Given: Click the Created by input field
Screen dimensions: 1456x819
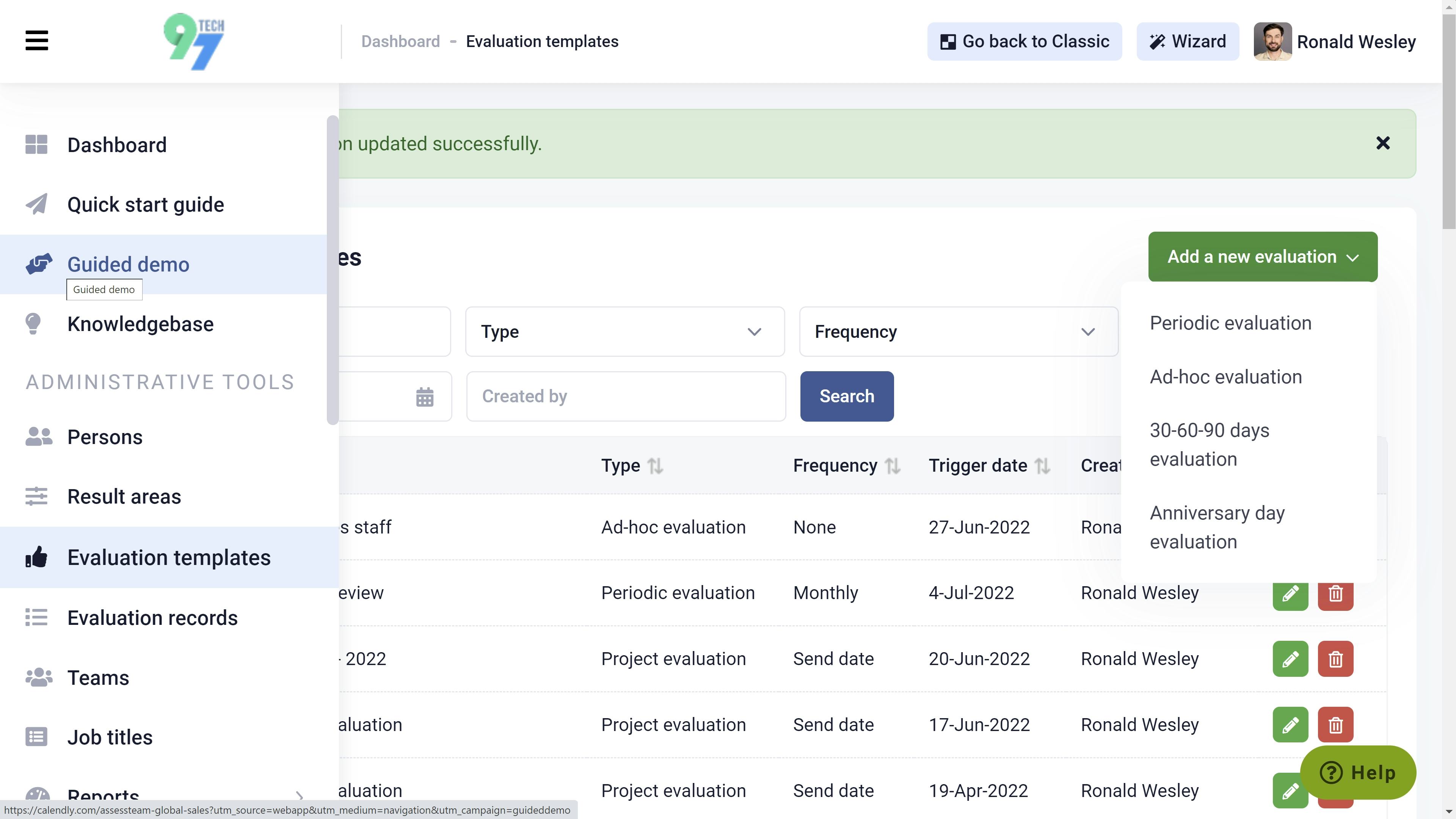Looking at the screenshot, I should [x=626, y=396].
